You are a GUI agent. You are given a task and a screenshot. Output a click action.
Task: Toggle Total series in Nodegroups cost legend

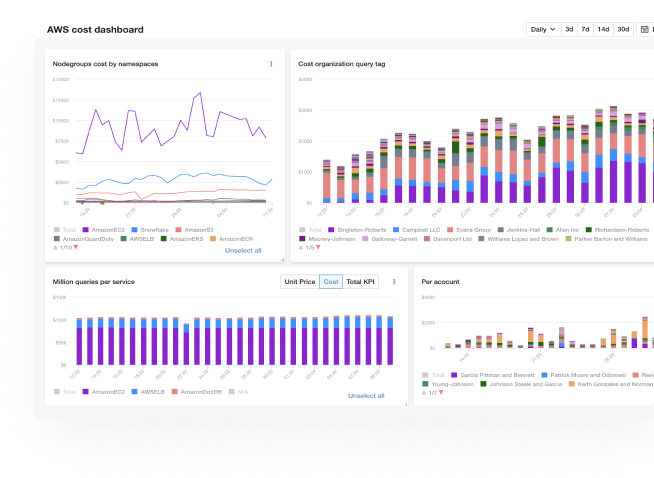(x=65, y=230)
